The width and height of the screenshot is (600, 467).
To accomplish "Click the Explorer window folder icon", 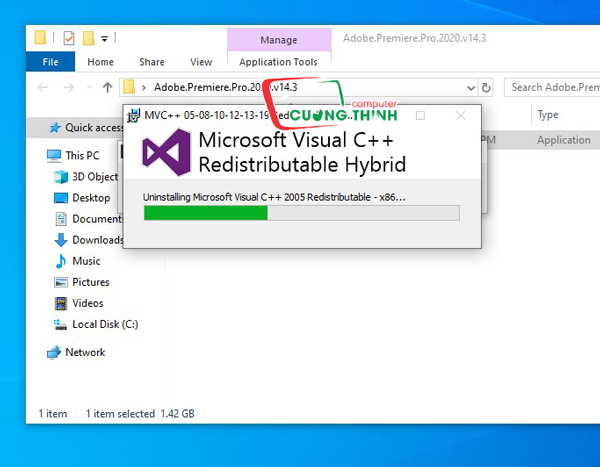I will pyautogui.click(x=40, y=38).
